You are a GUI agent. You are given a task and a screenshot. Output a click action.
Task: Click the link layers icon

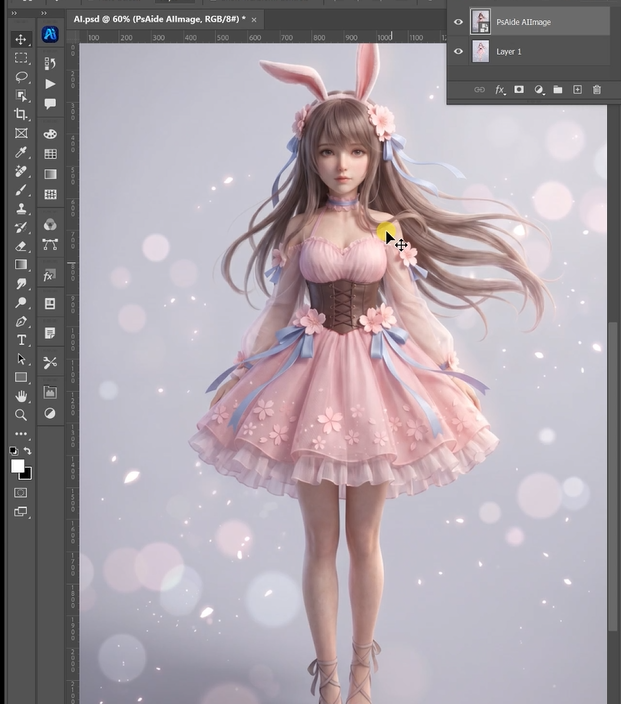tap(480, 90)
